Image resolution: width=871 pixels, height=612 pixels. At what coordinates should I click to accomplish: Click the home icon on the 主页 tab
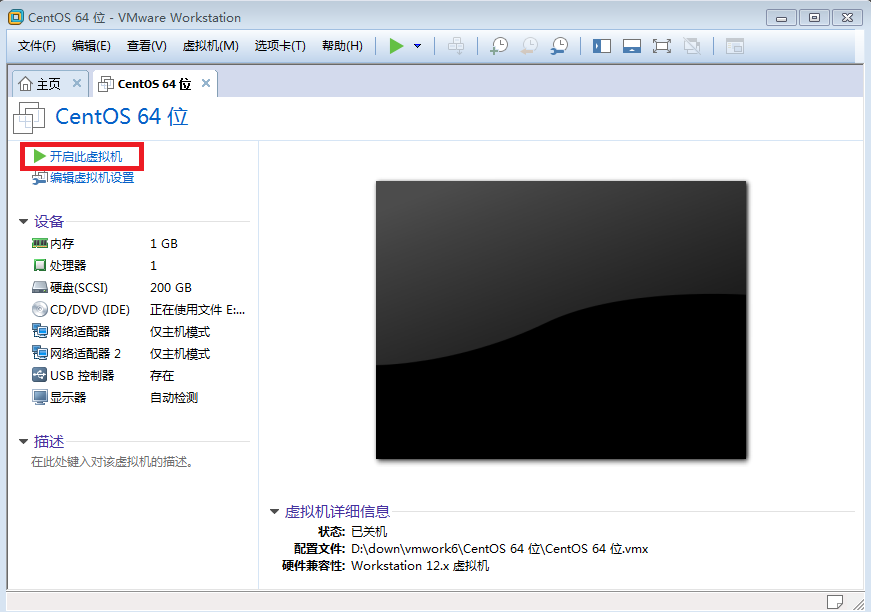click(26, 84)
